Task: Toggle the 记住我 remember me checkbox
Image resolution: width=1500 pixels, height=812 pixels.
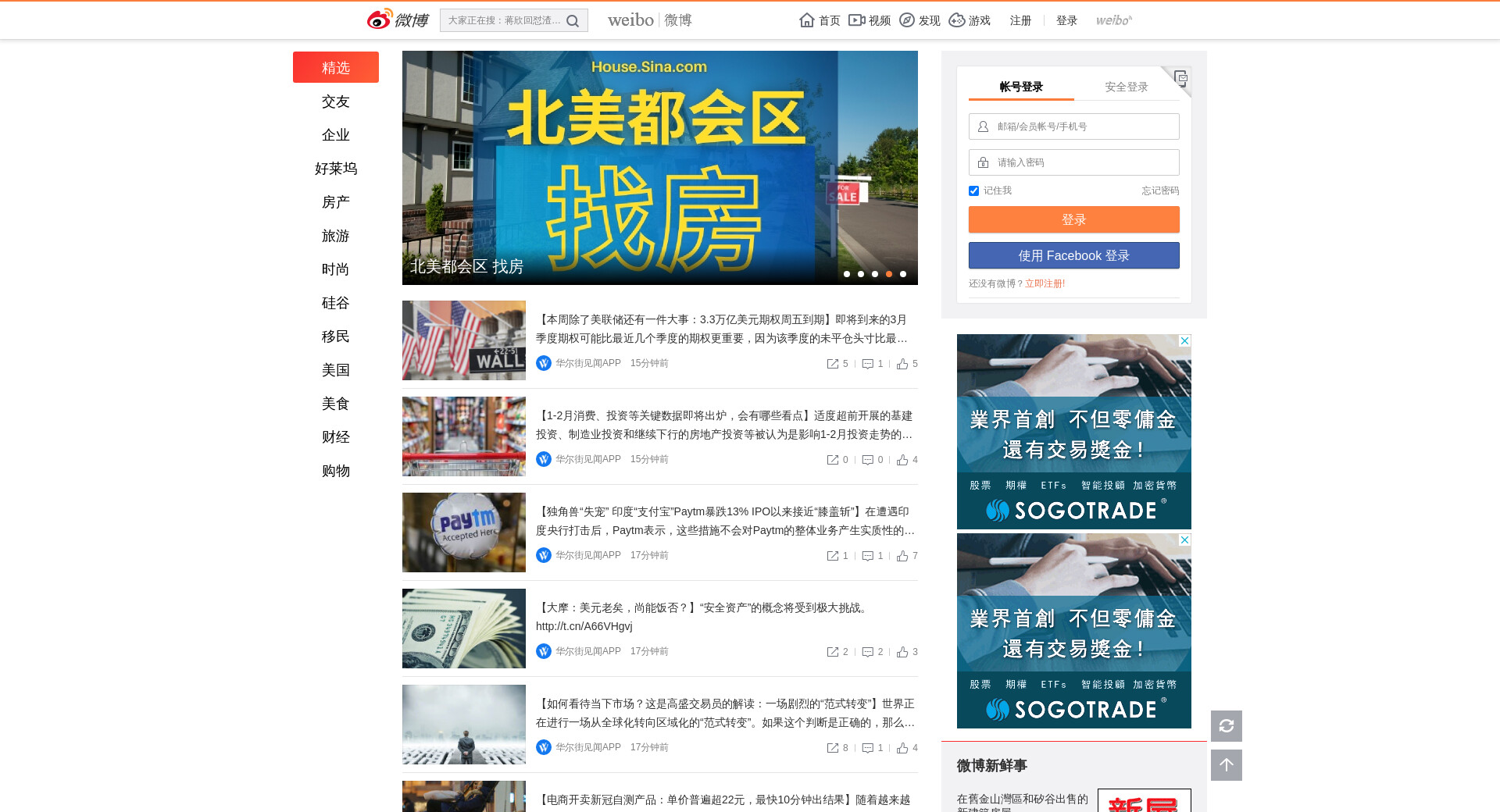Action: point(973,191)
